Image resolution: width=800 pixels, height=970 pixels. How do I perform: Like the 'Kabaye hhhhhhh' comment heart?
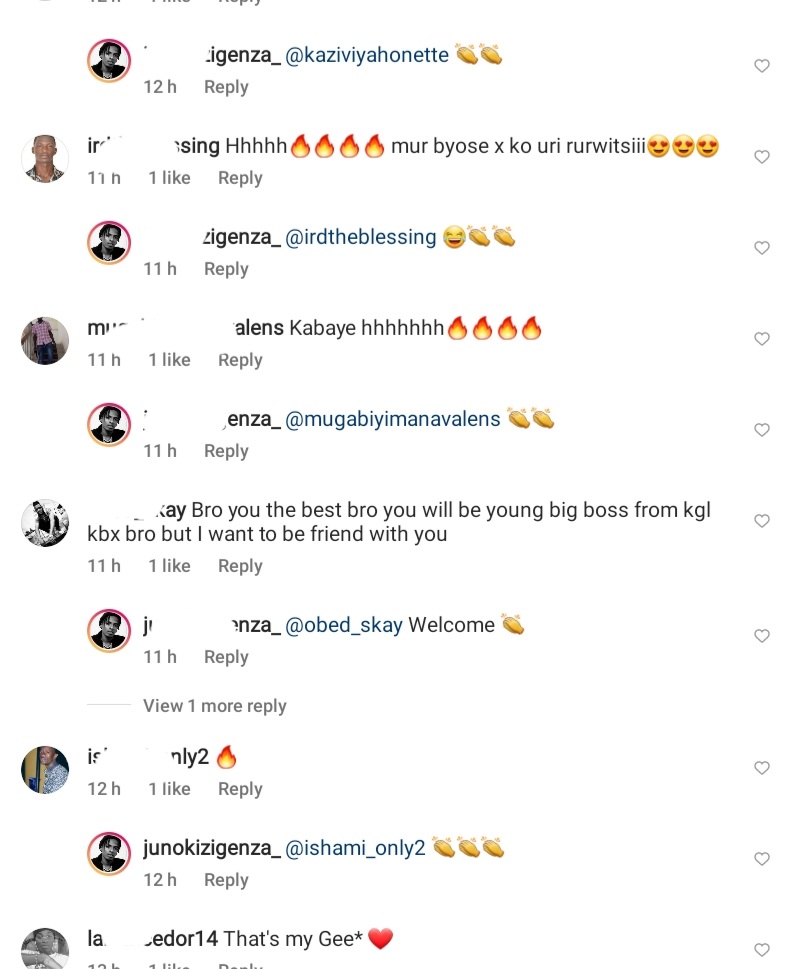click(x=762, y=339)
